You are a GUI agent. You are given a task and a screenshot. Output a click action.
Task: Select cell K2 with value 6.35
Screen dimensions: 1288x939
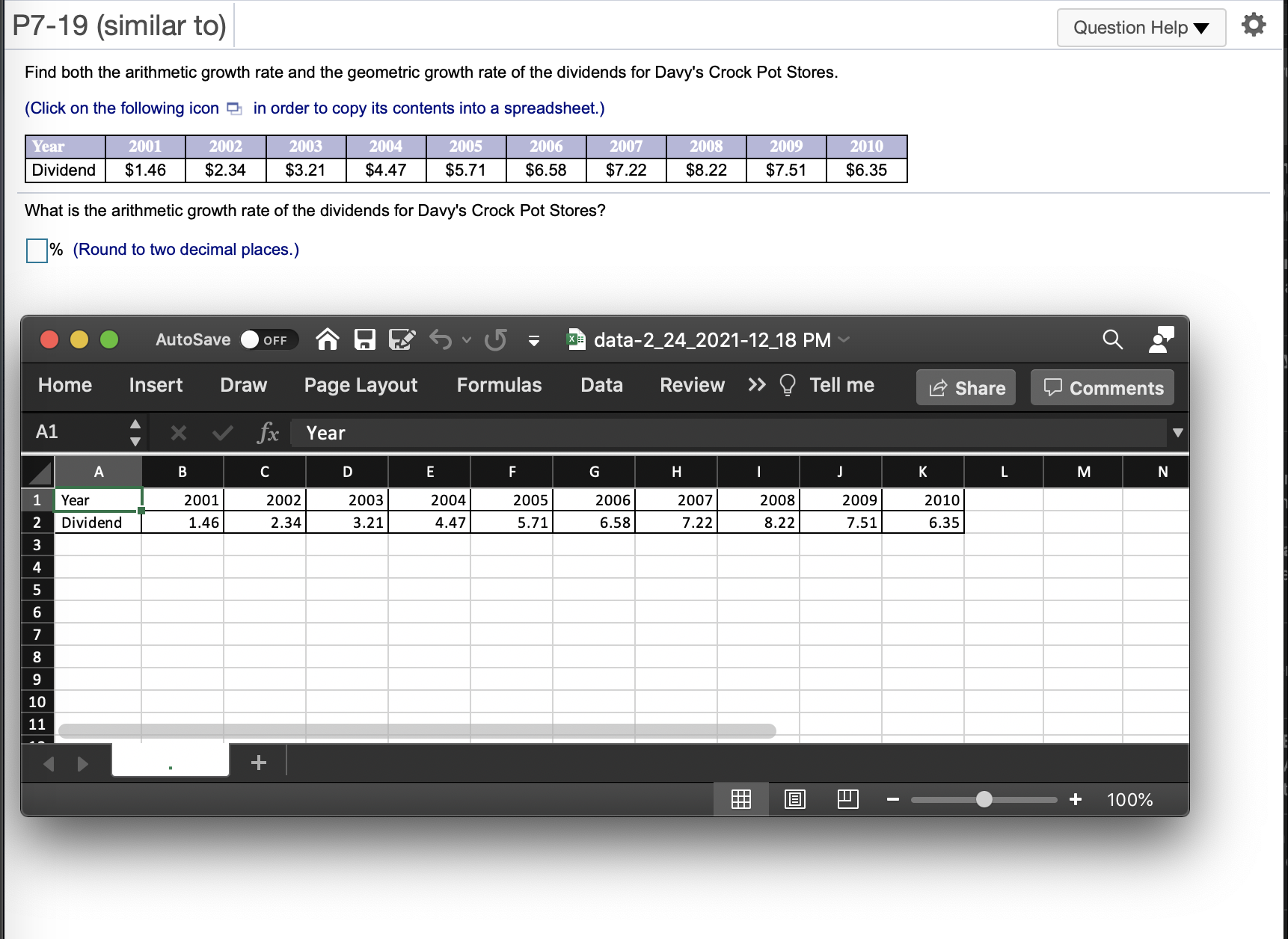(923, 523)
